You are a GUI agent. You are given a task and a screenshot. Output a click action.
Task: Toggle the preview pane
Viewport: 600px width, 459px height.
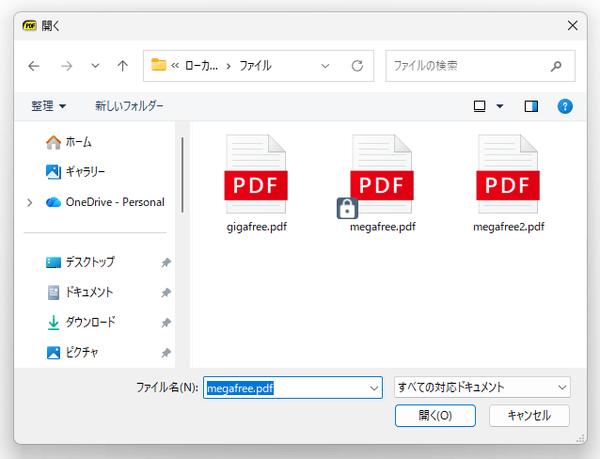click(x=531, y=106)
